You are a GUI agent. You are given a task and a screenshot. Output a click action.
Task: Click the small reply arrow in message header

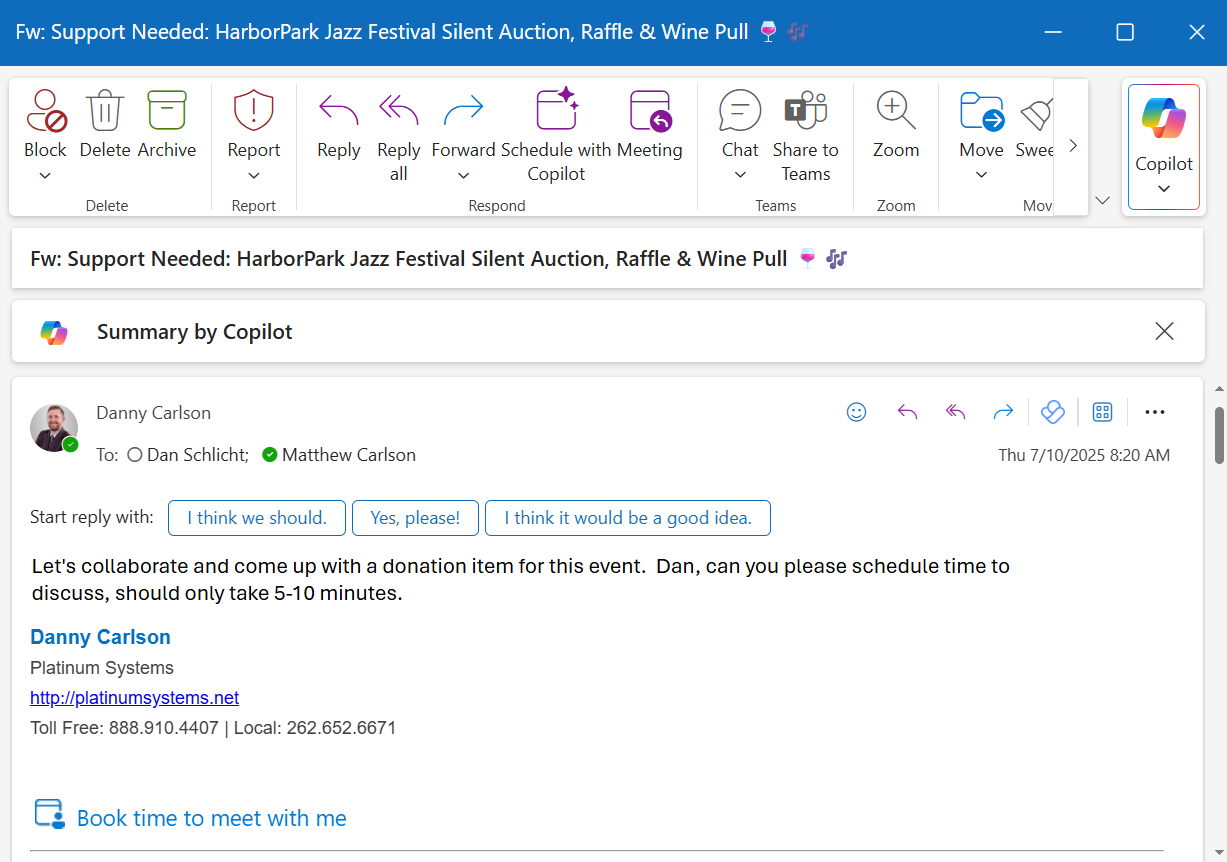907,412
